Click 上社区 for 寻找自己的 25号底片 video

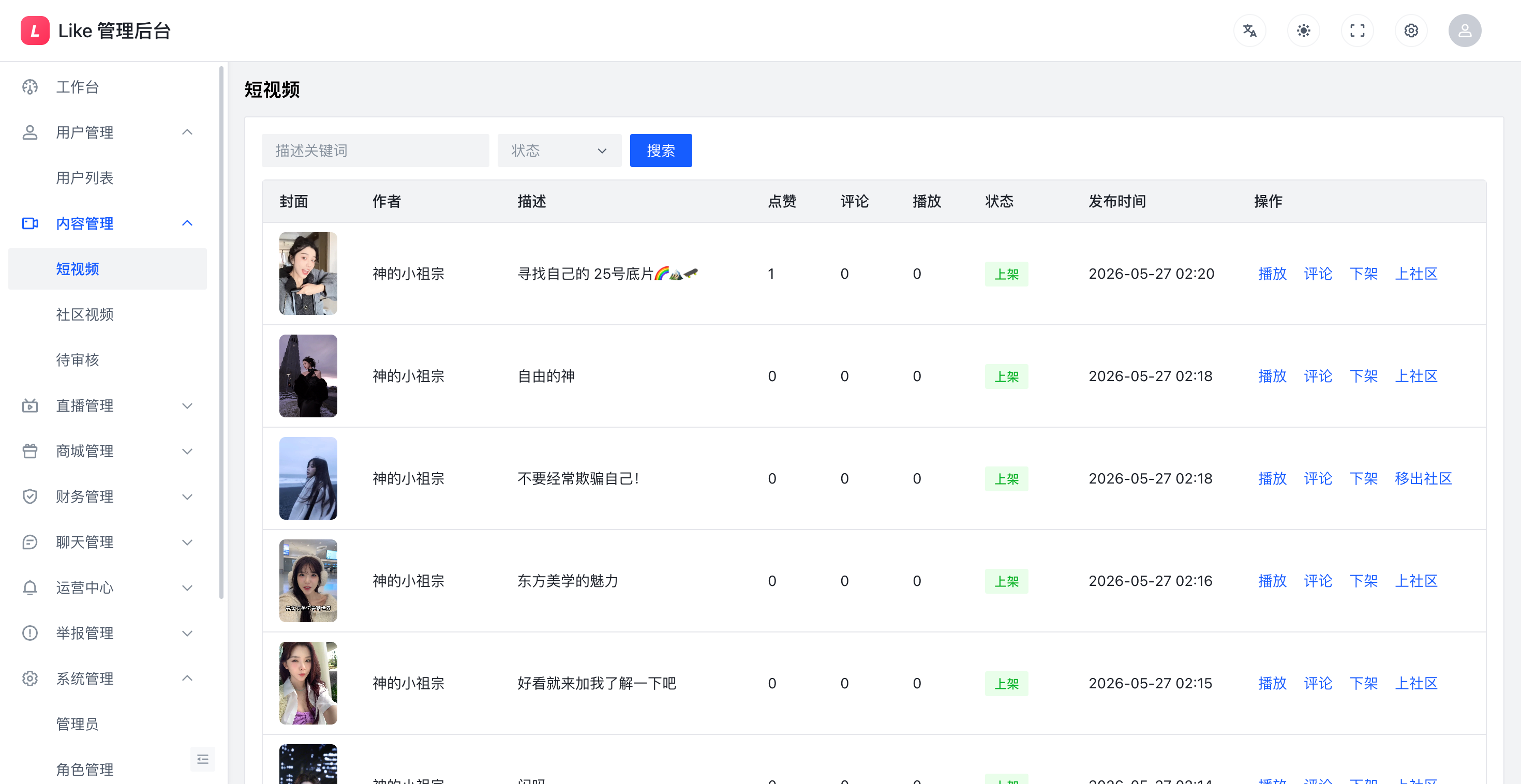tap(1416, 274)
